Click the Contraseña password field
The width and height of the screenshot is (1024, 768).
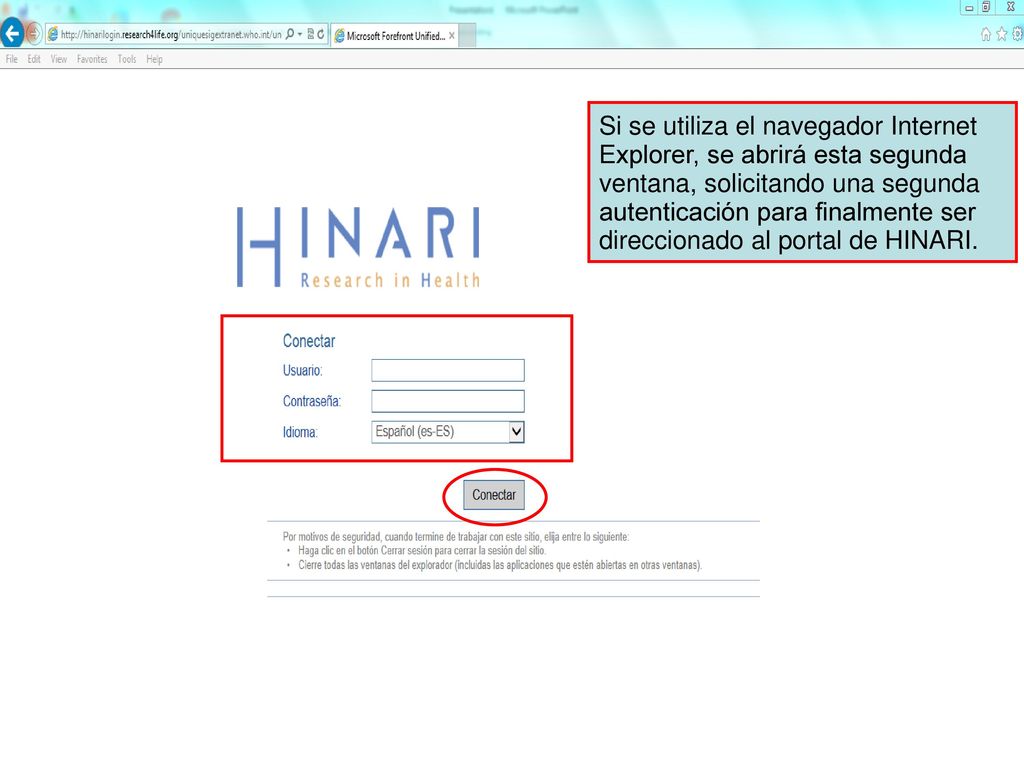[447, 401]
